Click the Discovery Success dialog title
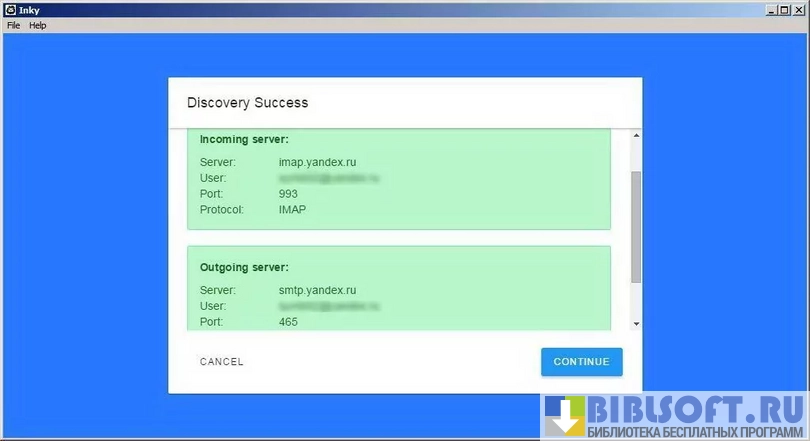Image resolution: width=810 pixels, height=441 pixels. [247, 102]
